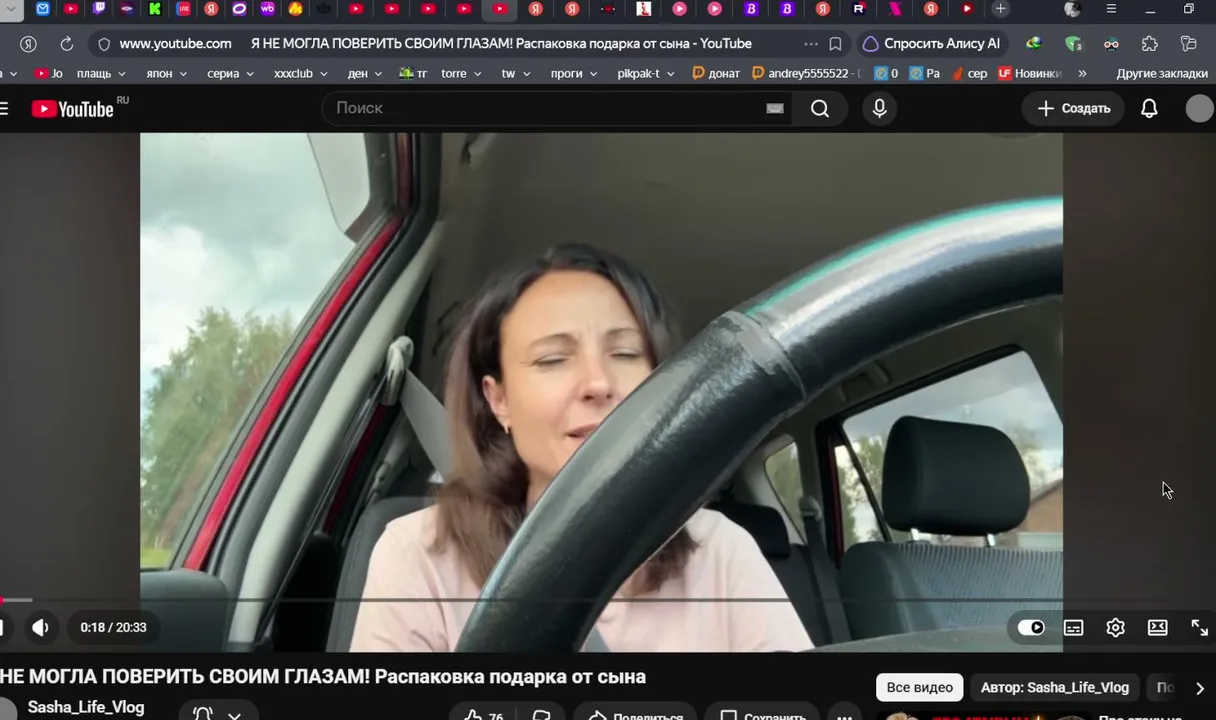Open the three-dot menu in address bar
Image resolution: width=1216 pixels, height=720 pixels.
[811, 44]
